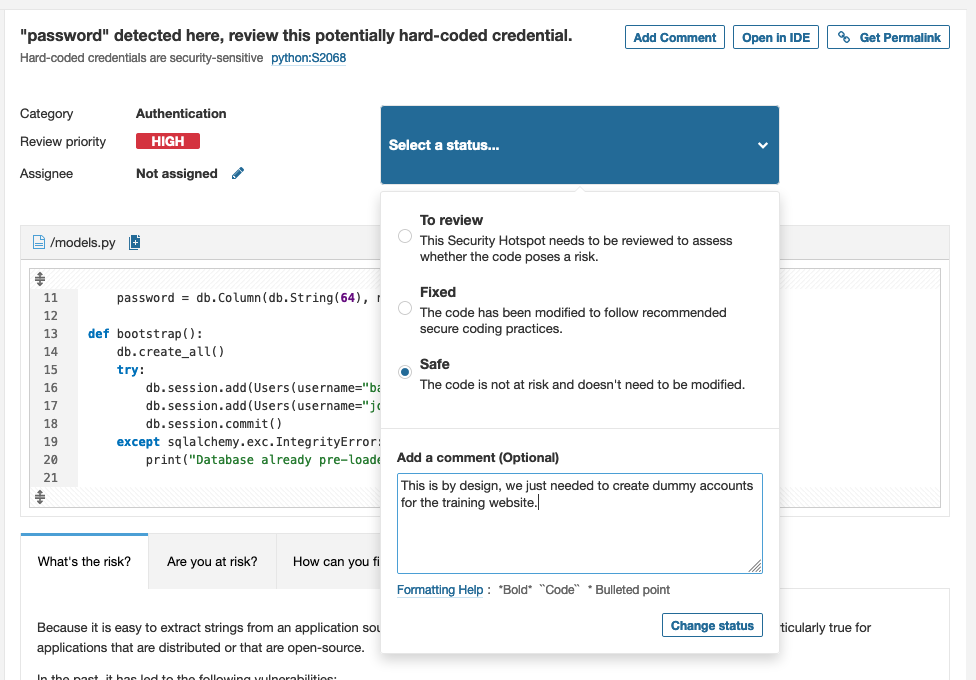
Task: Select the Fixed status radio button
Action: click(405, 308)
